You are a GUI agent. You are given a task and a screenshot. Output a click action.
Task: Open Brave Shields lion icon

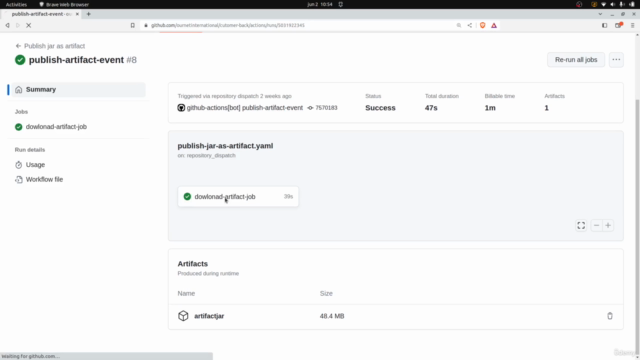(x=482, y=25)
